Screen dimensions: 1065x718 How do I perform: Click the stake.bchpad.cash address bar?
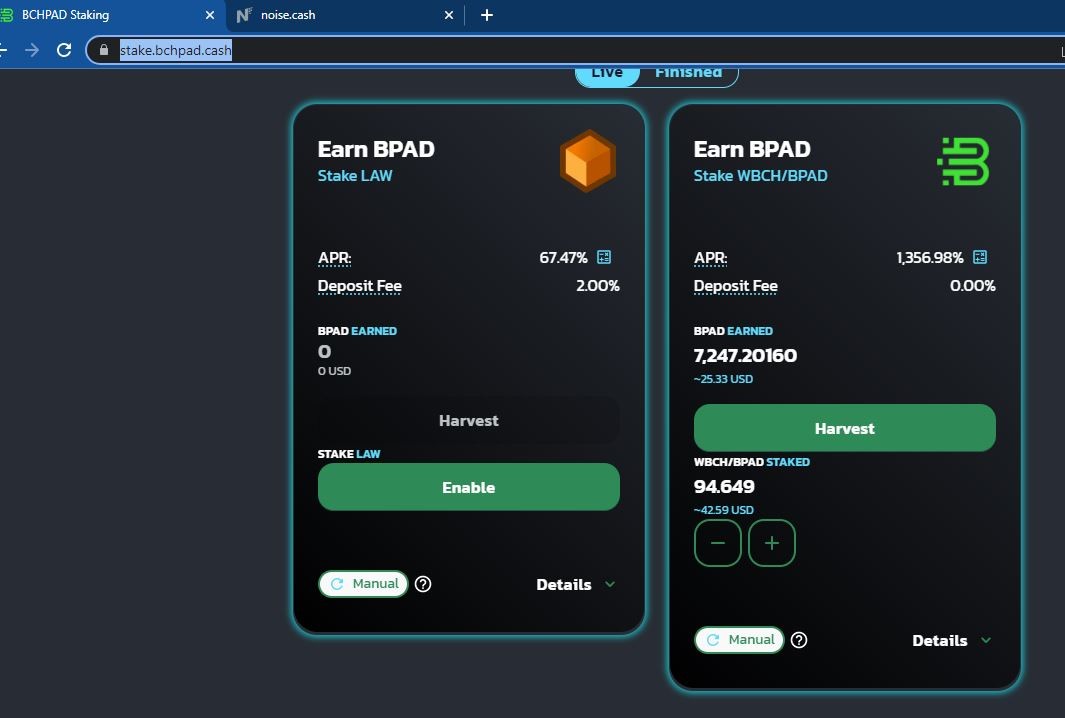(x=577, y=50)
